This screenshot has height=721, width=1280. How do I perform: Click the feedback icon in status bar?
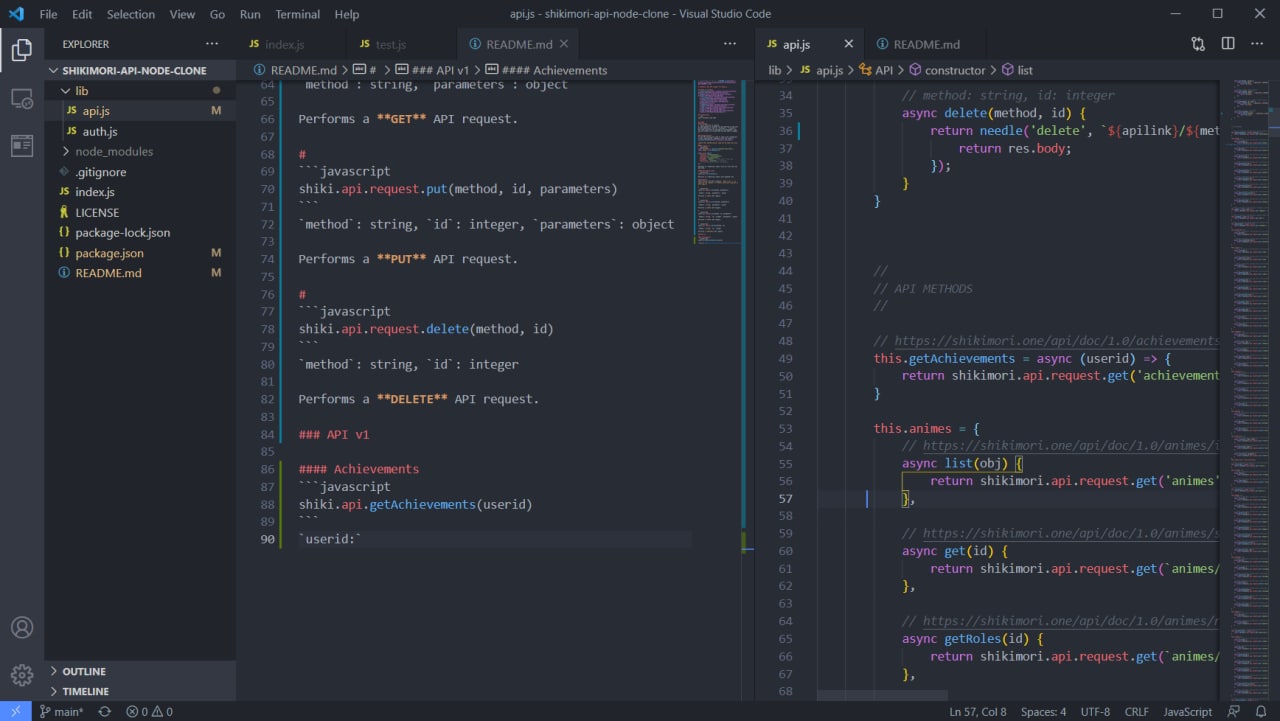pyautogui.click(x=1232, y=712)
